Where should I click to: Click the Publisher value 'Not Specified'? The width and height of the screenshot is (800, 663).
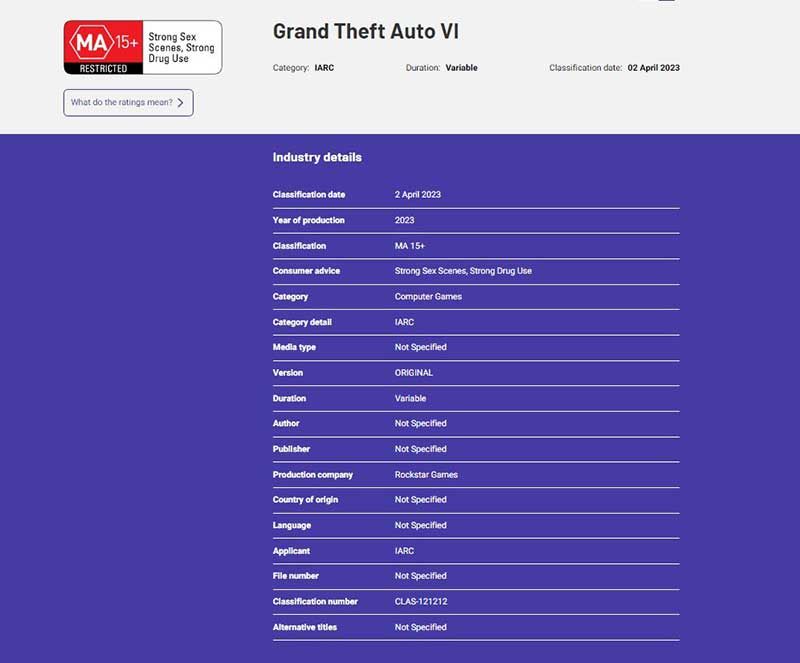tap(420, 449)
